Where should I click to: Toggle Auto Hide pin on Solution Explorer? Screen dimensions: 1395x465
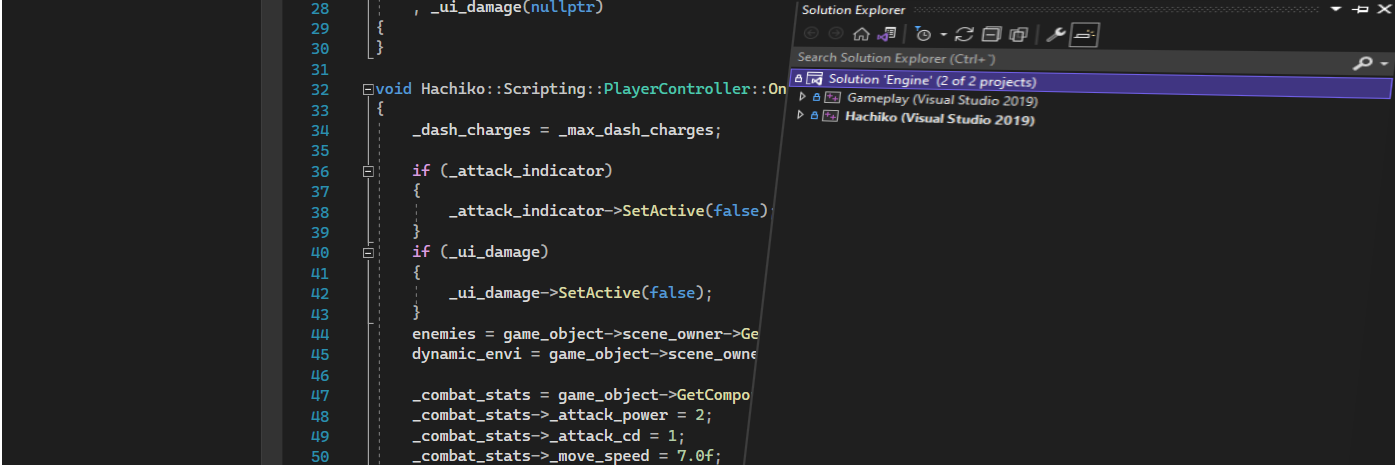pyautogui.click(x=1360, y=9)
